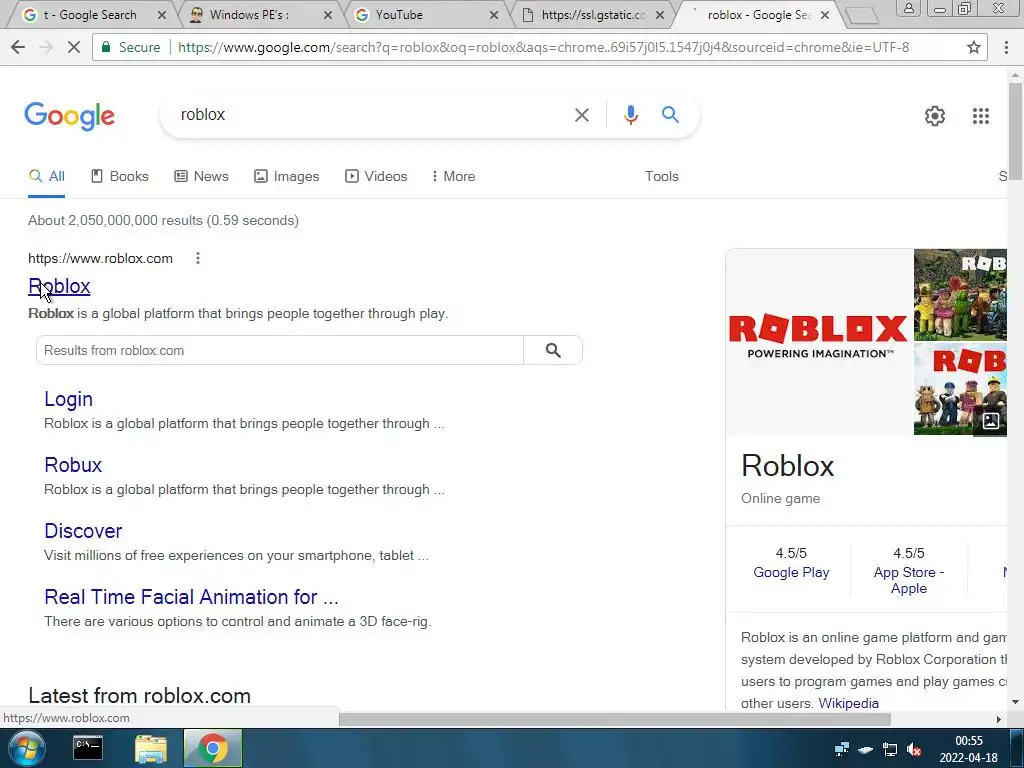Click the horizontal scrollbar right arrow
Screen dimensions: 1024x768
click(999, 719)
